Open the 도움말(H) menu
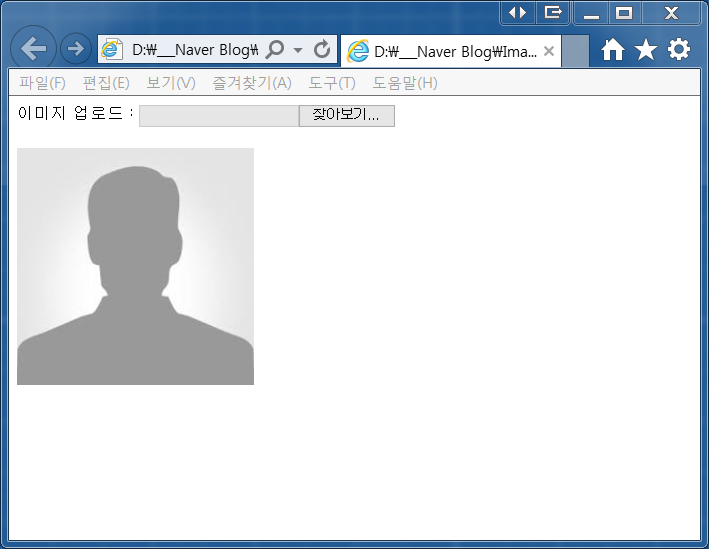 click(405, 83)
